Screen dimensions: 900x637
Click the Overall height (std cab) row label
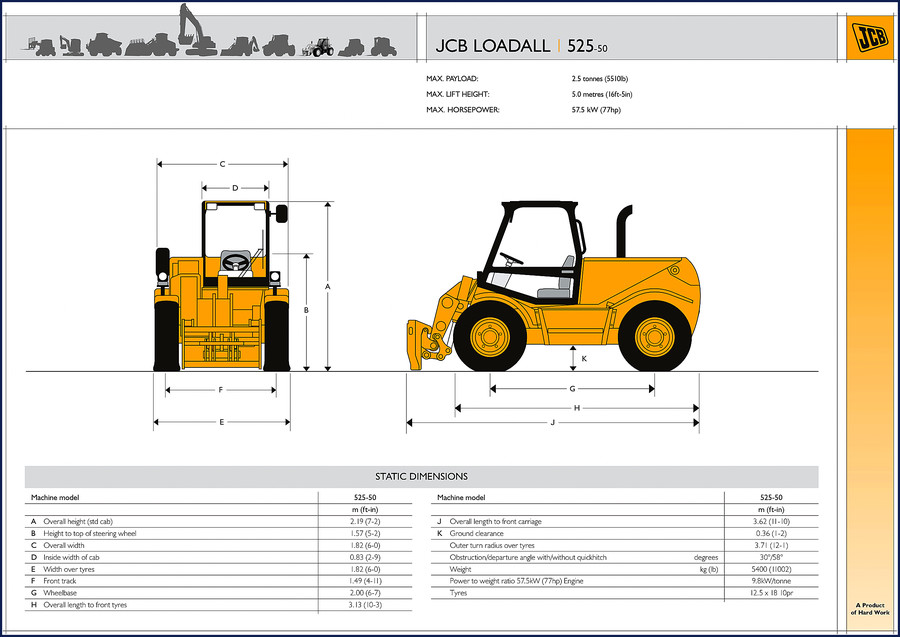[x=78, y=522]
